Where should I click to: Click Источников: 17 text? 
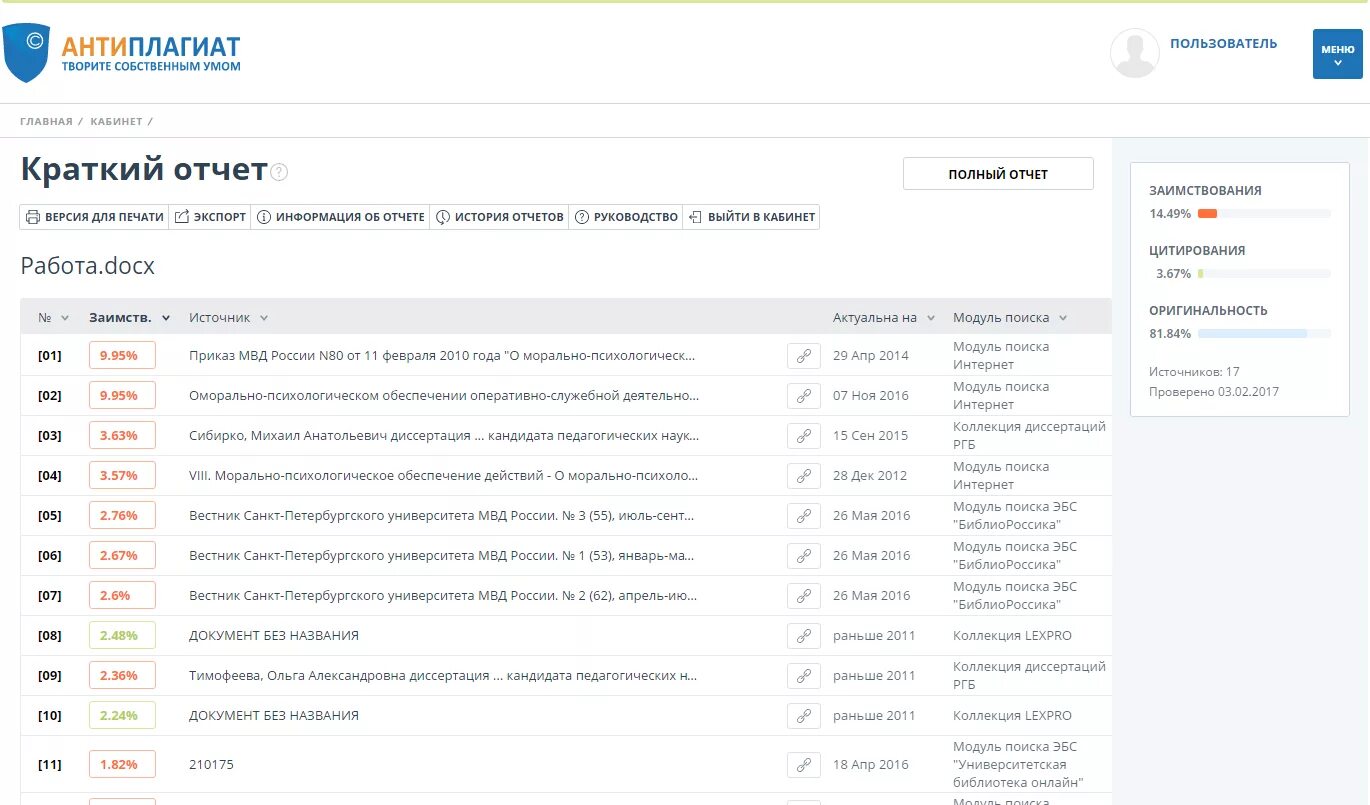point(1194,372)
